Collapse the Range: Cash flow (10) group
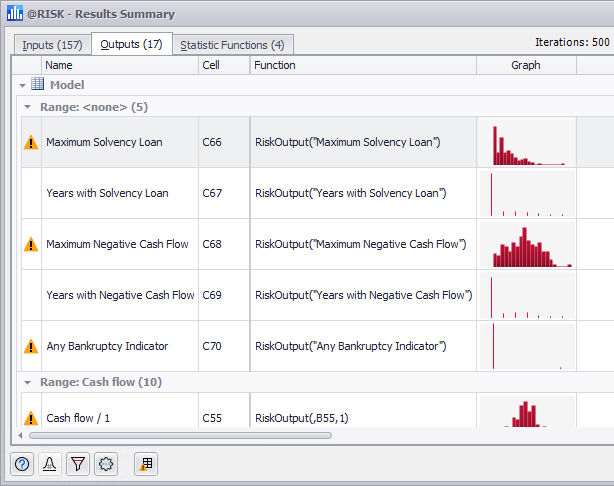This screenshot has width=614, height=486. click(27, 382)
